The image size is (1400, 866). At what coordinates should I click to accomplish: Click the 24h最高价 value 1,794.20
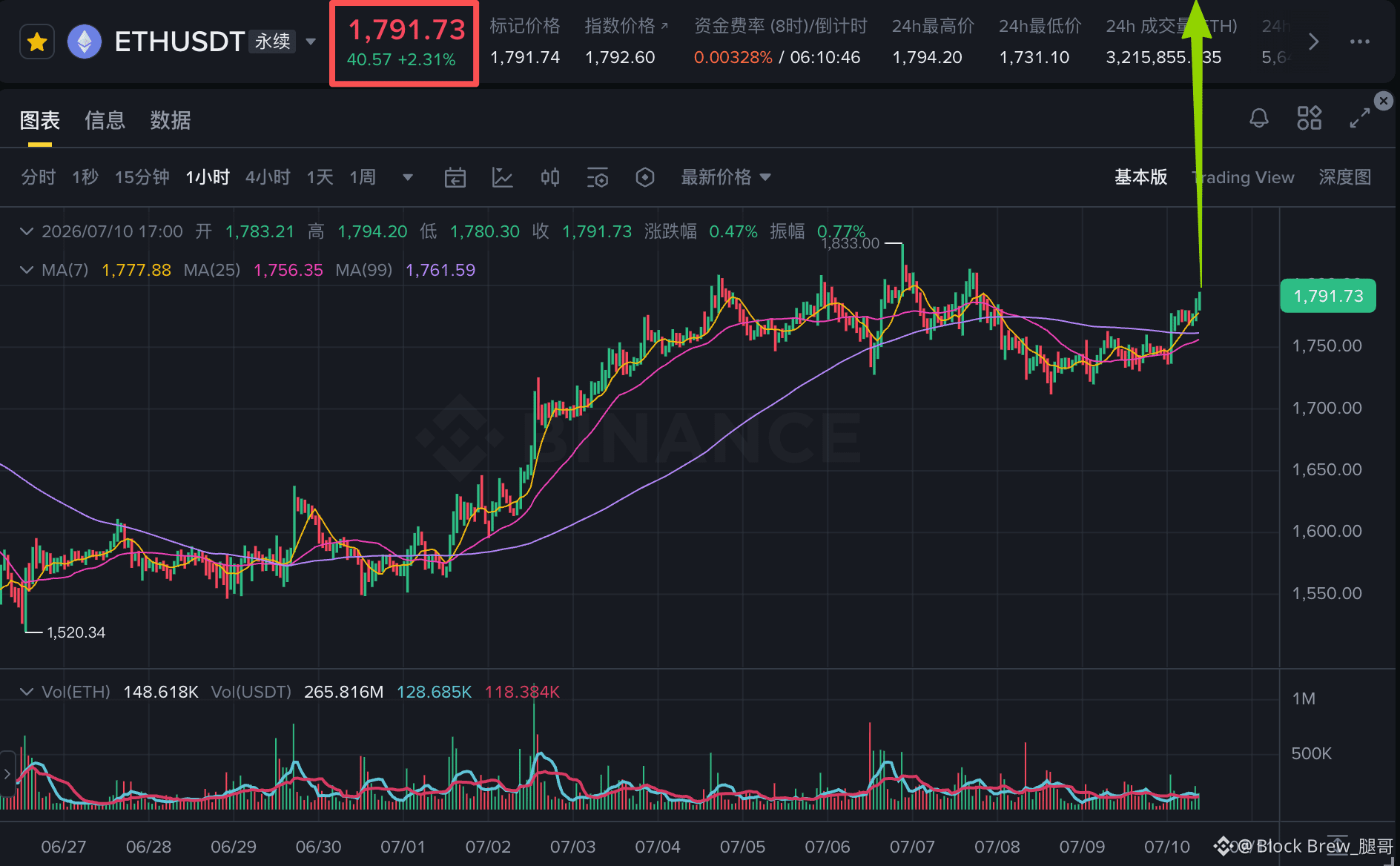[x=927, y=57]
